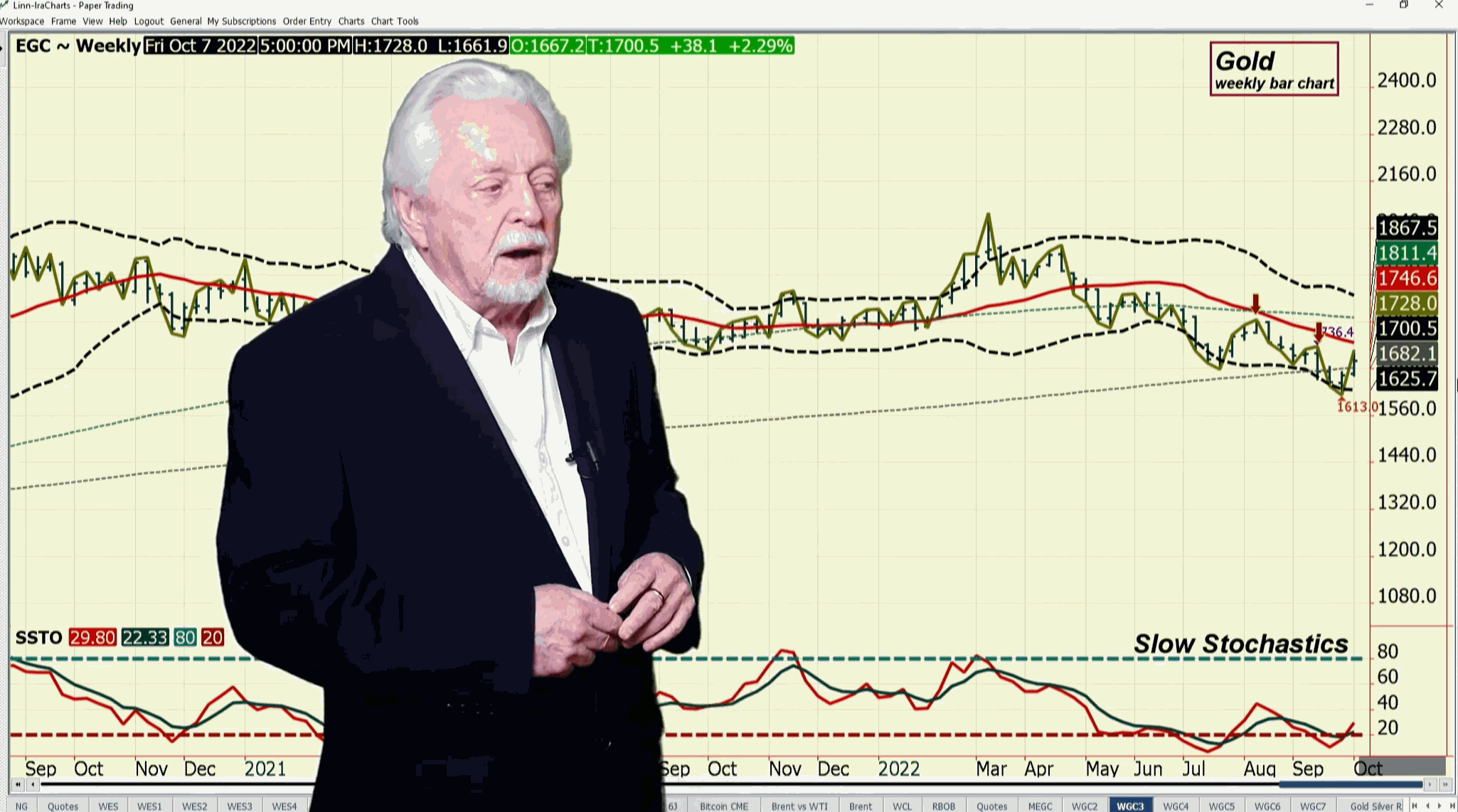Screen dimensions: 1458x812
Task: Jump chart scrollbar to the oldest data
Action: click(17, 784)
